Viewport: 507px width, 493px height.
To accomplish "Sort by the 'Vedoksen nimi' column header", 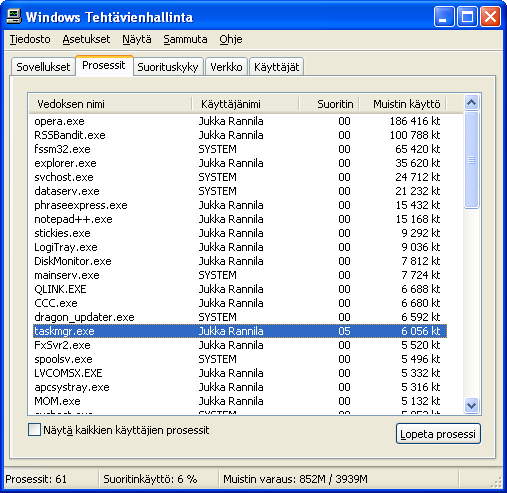I will [x=110, y=104].
